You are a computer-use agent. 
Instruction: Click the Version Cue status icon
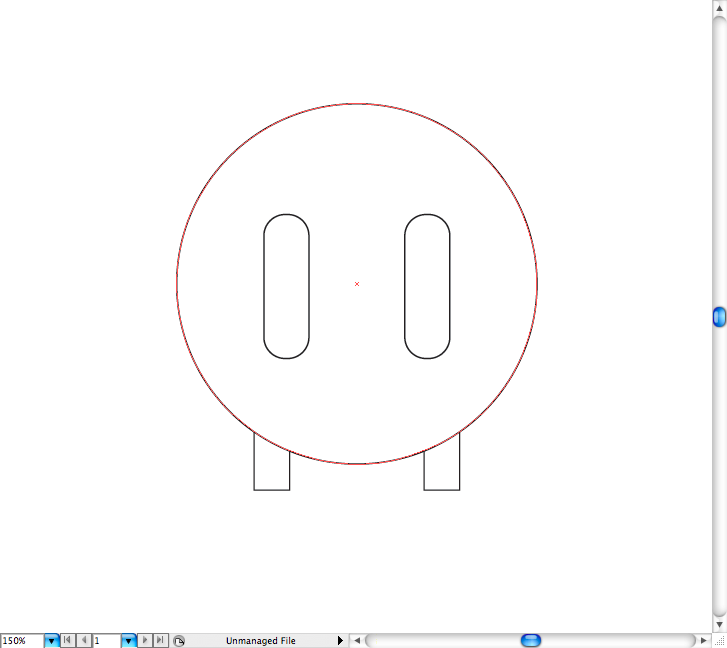(178, 640)
